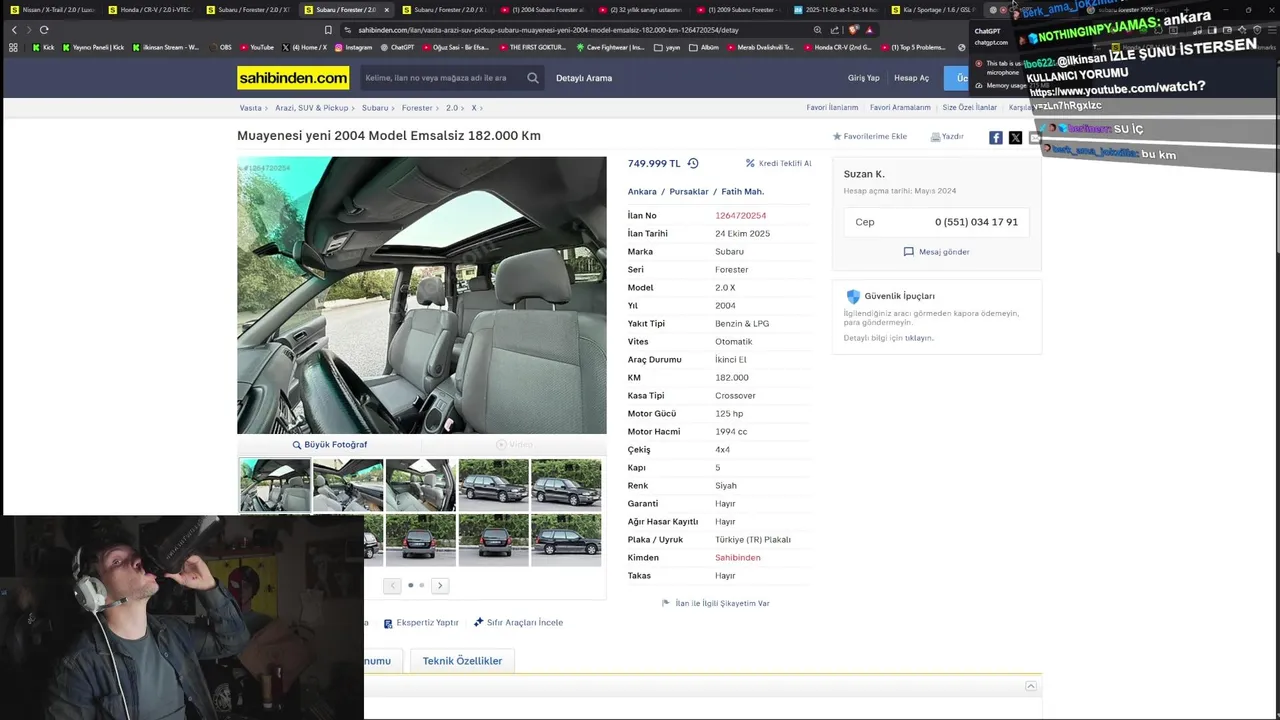
Task: Click the search input field
Action: [440, 78]
